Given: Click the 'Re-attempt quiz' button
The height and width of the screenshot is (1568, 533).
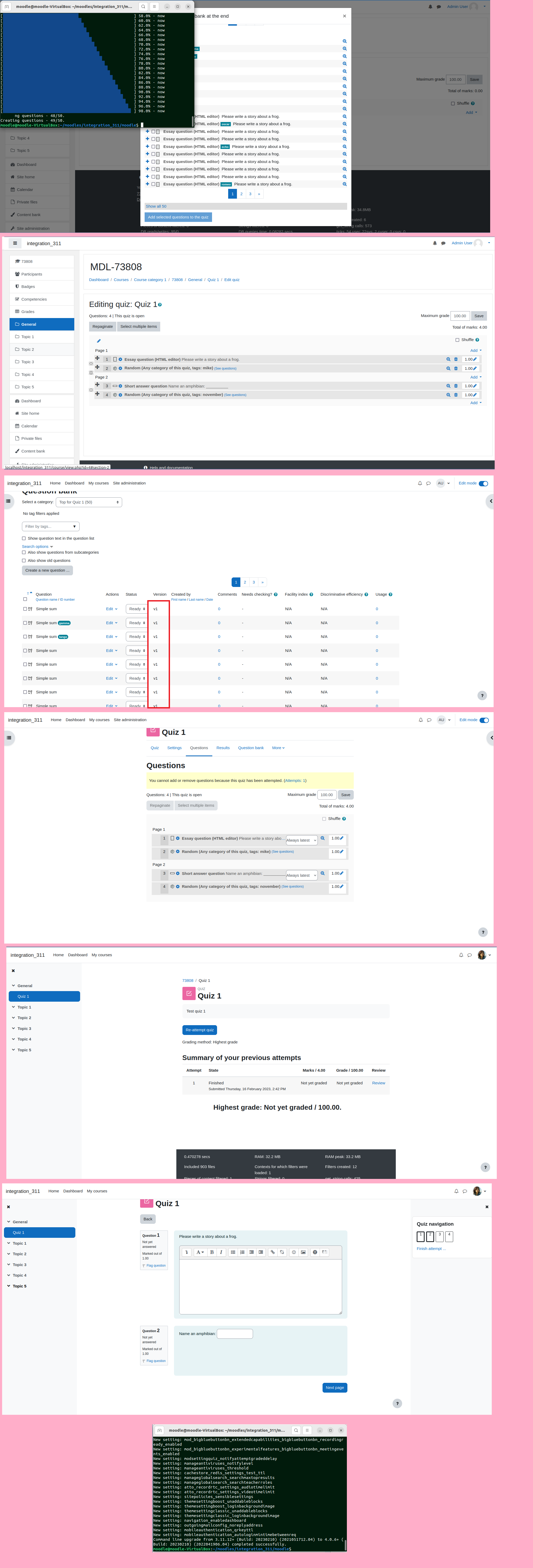Looking at the screenshot, I should (x=199, y=1030).
